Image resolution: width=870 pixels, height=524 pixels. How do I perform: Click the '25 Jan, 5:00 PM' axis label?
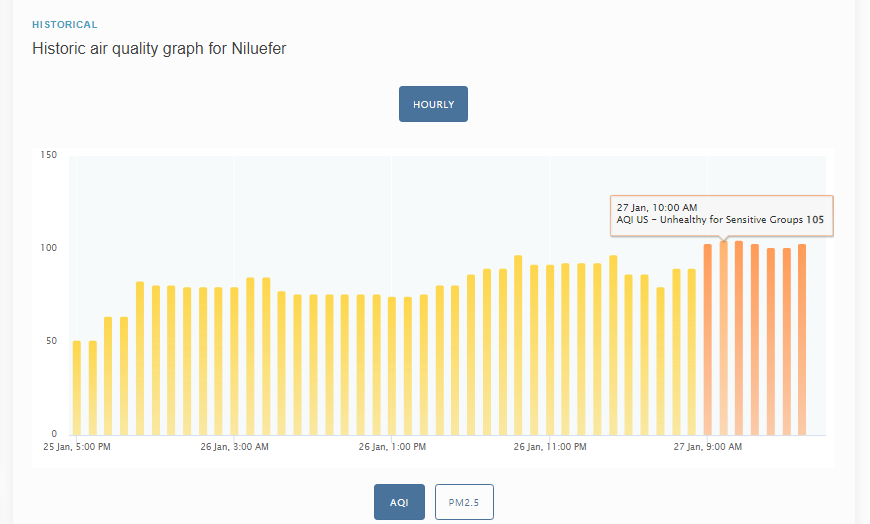coord(77,447)
